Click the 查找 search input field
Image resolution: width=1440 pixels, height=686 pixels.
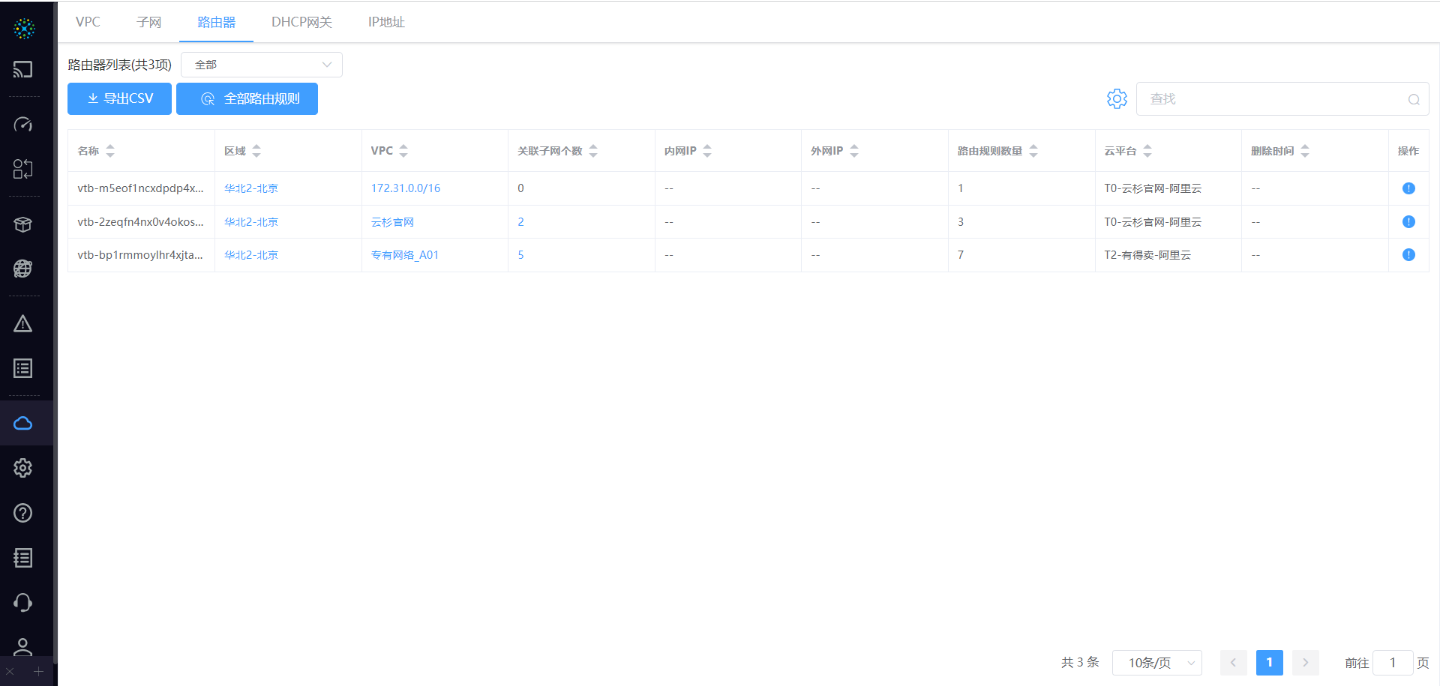(x=1275, y=99)
